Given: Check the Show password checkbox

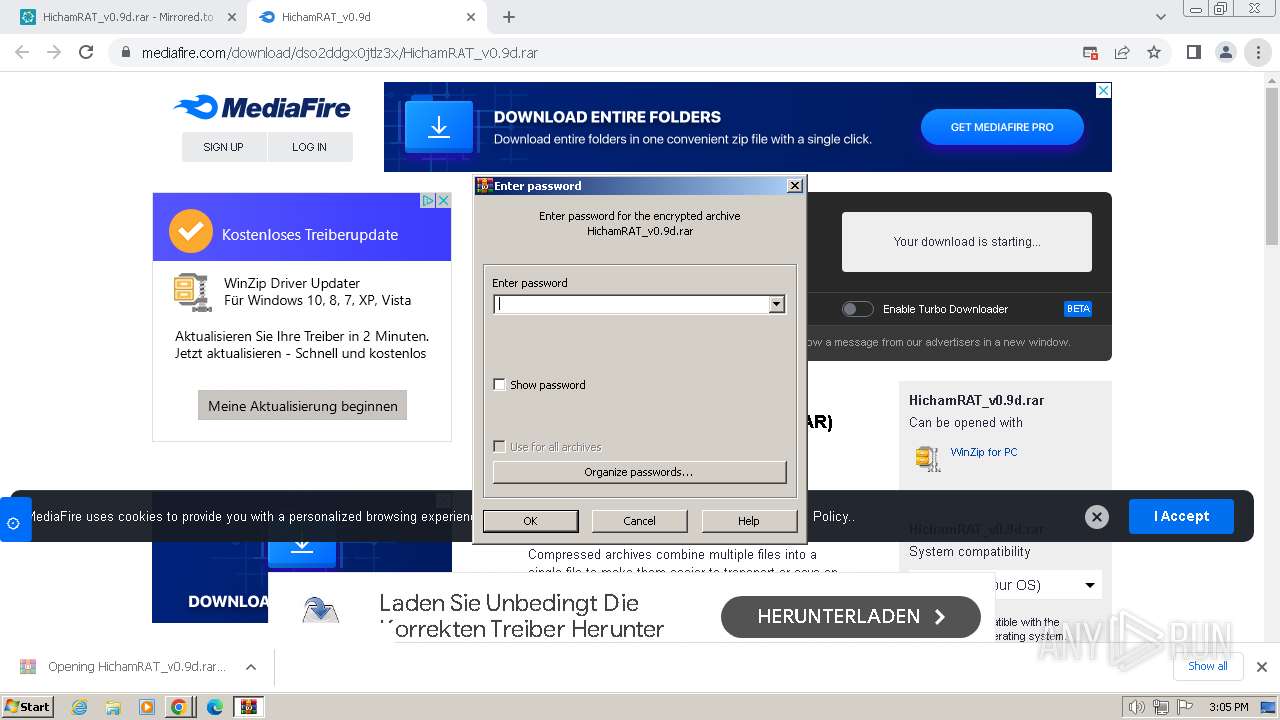Looking at the screenshot, I should pyautogui.click(x=500, y=385).
